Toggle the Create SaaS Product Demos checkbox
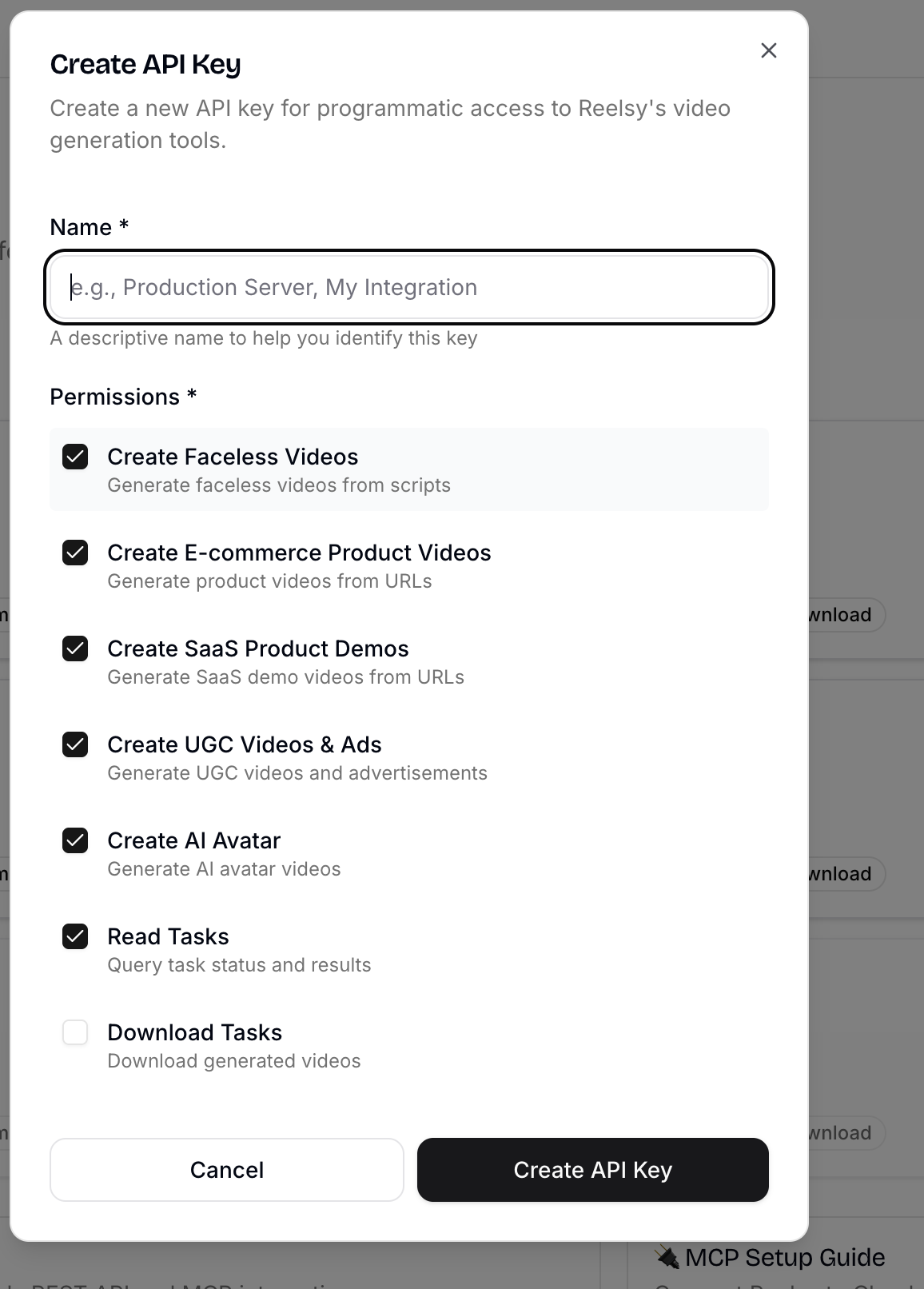The image size is (924, 1289). pos(75,648)
